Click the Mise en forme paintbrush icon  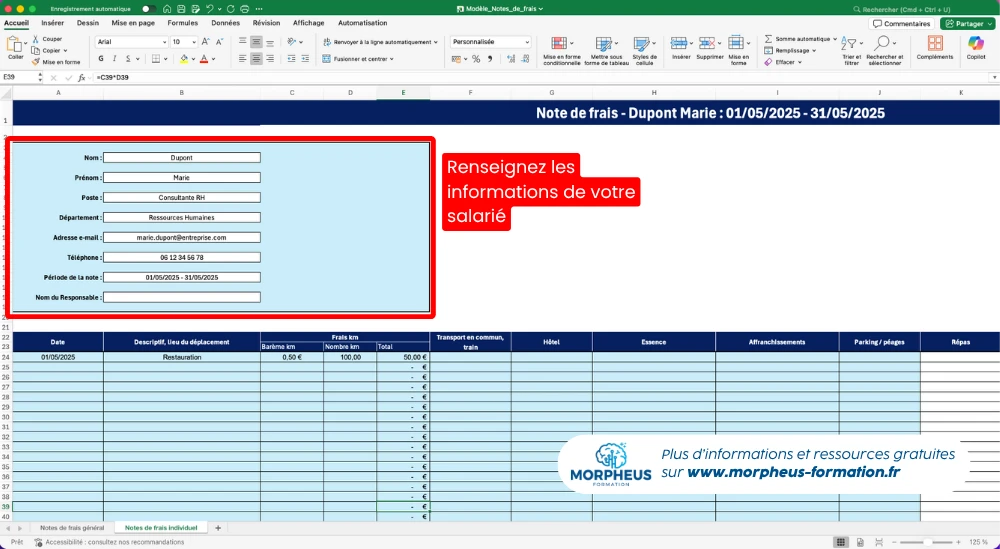click(36, 62)
